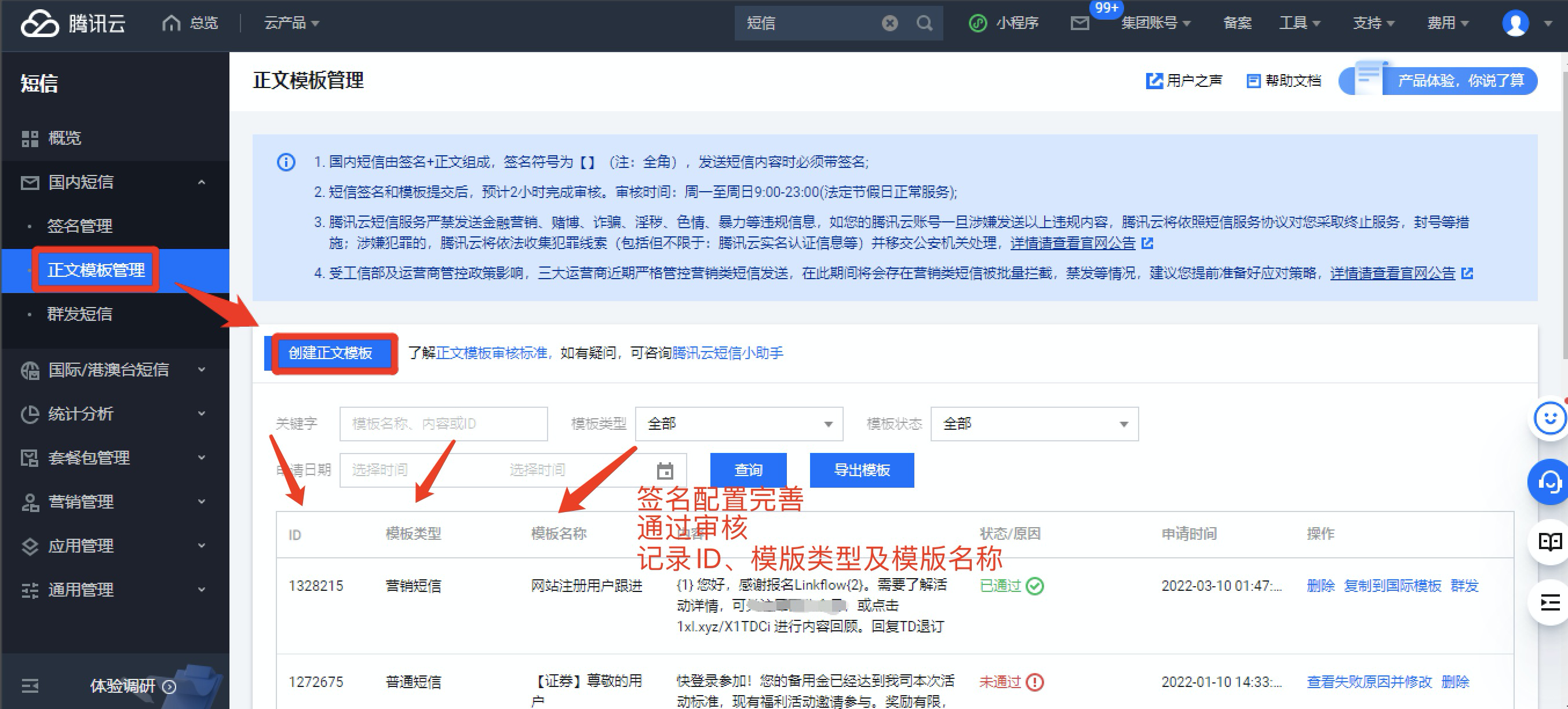Expand the 套餐包管理 section
The width and height of the screenshot is (1568, 709).
click(x=202, y=458)
